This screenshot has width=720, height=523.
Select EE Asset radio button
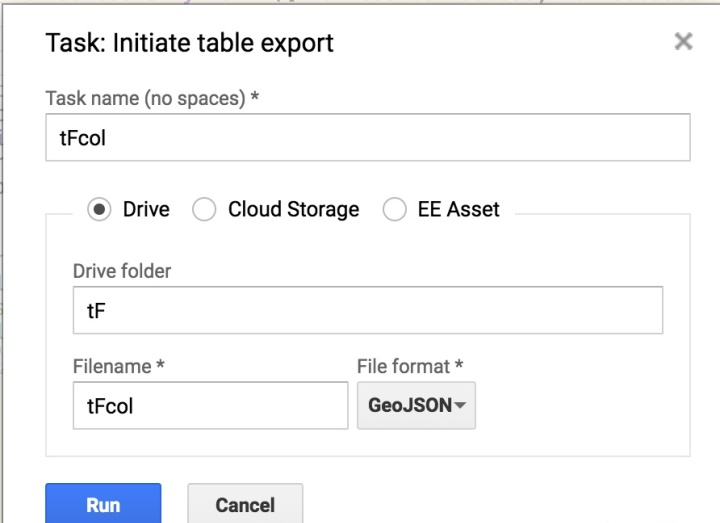[x=394, y=209]
